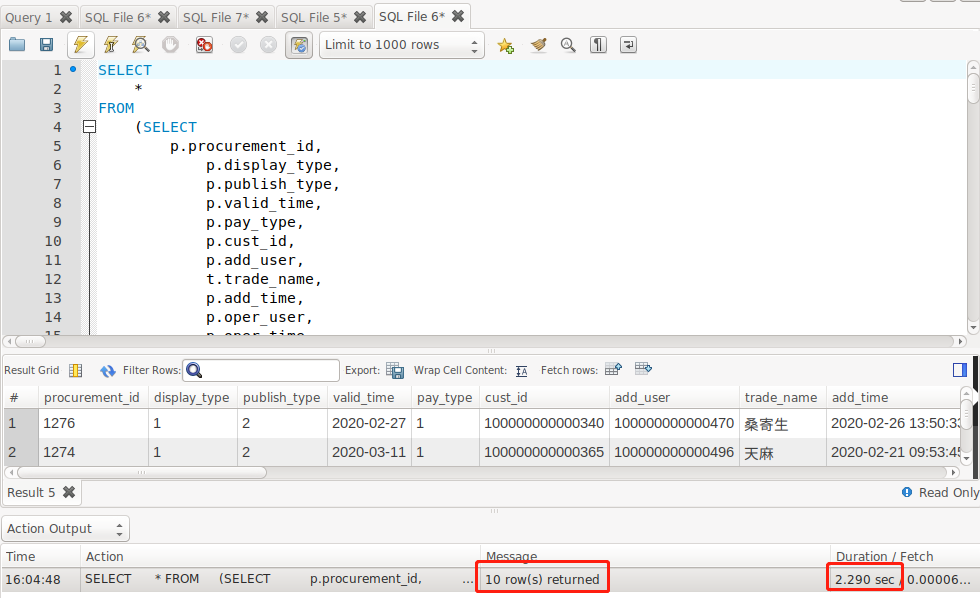
Task: Toggle continue-on-error via the red stop icon
Action: [x=204, y=44]
